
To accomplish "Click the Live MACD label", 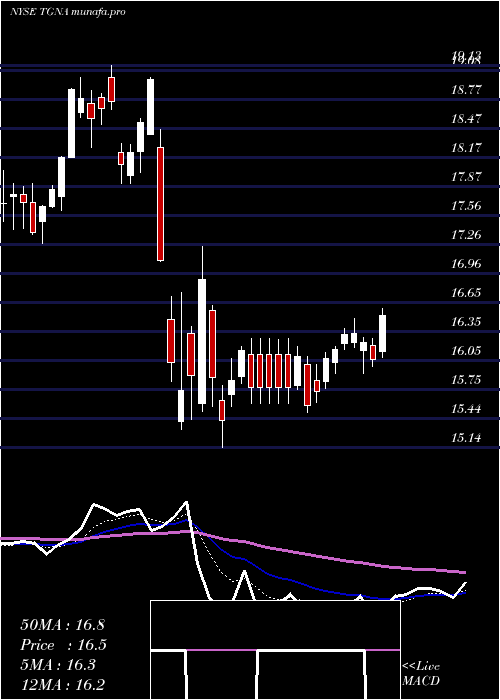I will point(421,673).
